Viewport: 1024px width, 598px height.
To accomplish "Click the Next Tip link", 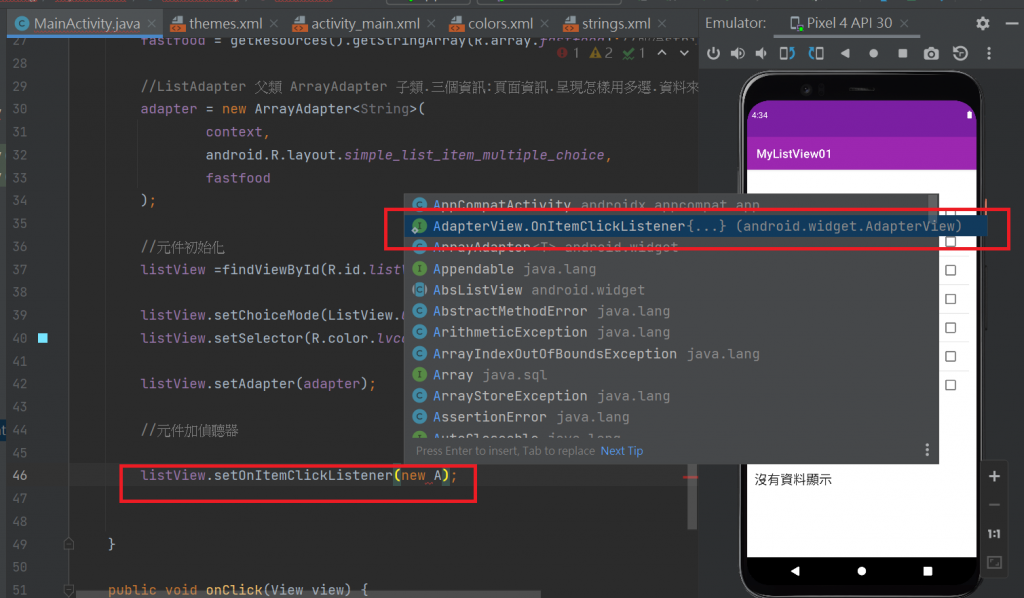I will tap(622, 450).
